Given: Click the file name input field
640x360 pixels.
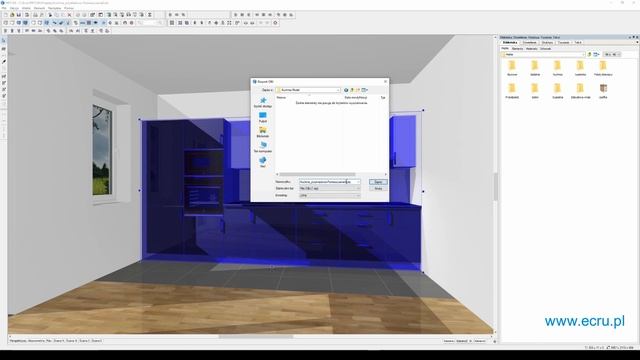Looking at the screenshot, I should 329,182.
